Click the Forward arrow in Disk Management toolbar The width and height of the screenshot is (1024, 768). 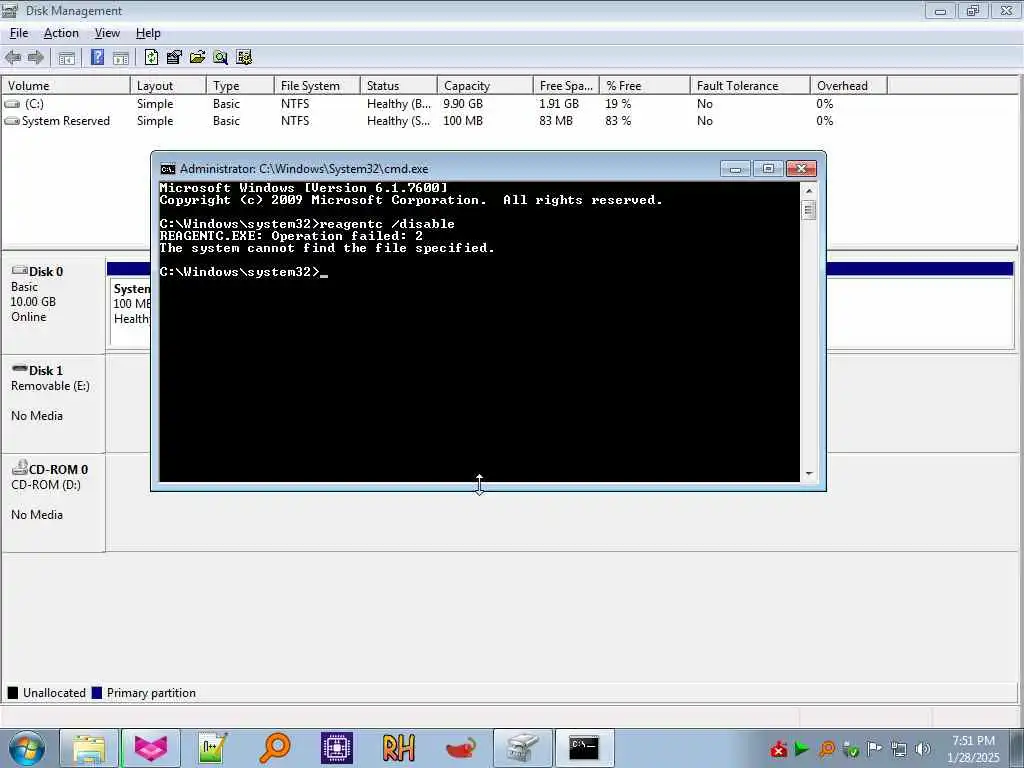pos(35,57)
